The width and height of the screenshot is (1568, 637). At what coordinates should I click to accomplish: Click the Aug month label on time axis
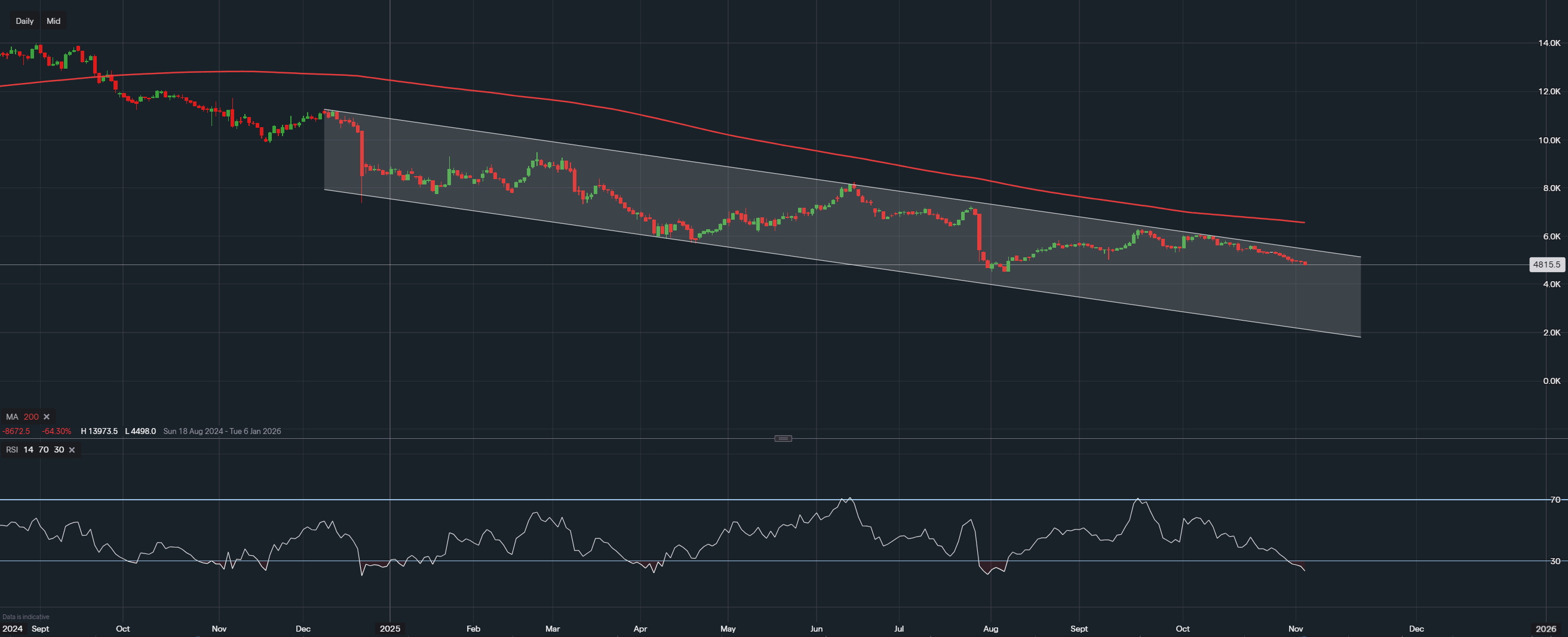point(990,629)
